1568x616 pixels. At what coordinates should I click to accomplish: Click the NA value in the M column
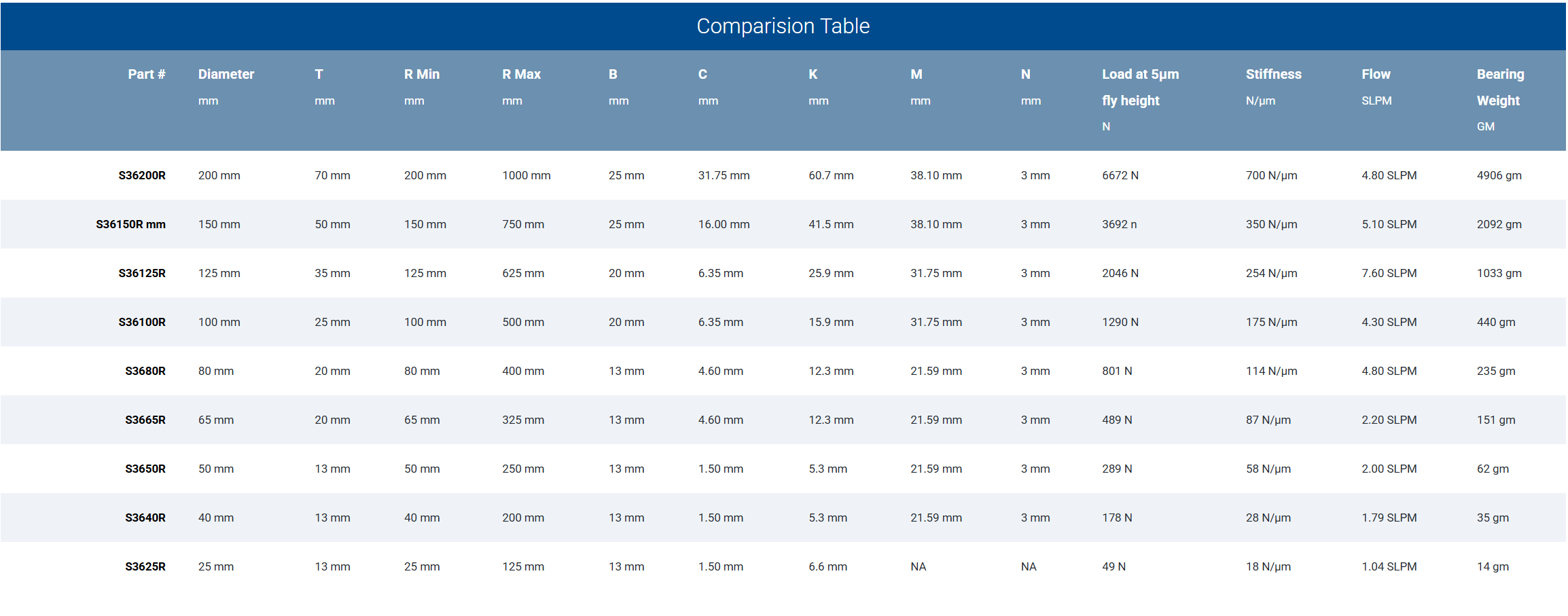(x=918, y=566)
